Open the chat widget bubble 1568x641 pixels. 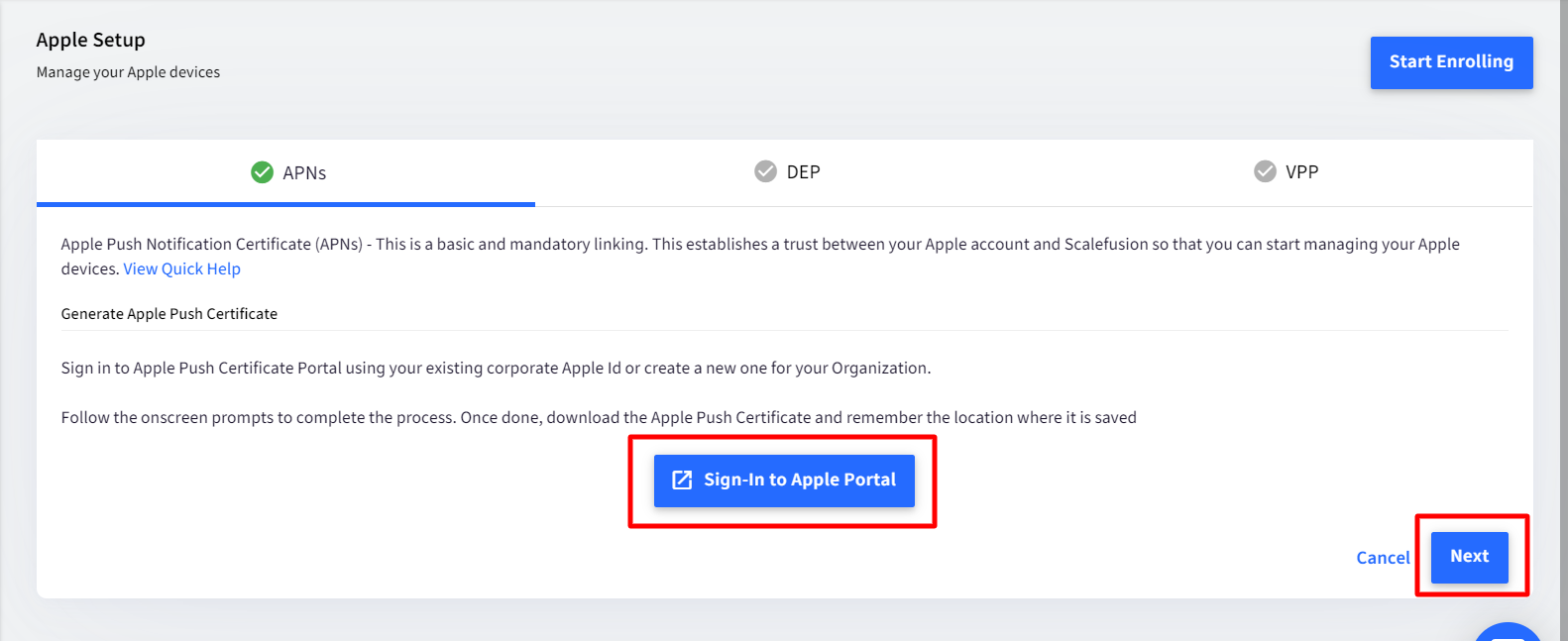pyautogui.click(x=1508, y=632)
